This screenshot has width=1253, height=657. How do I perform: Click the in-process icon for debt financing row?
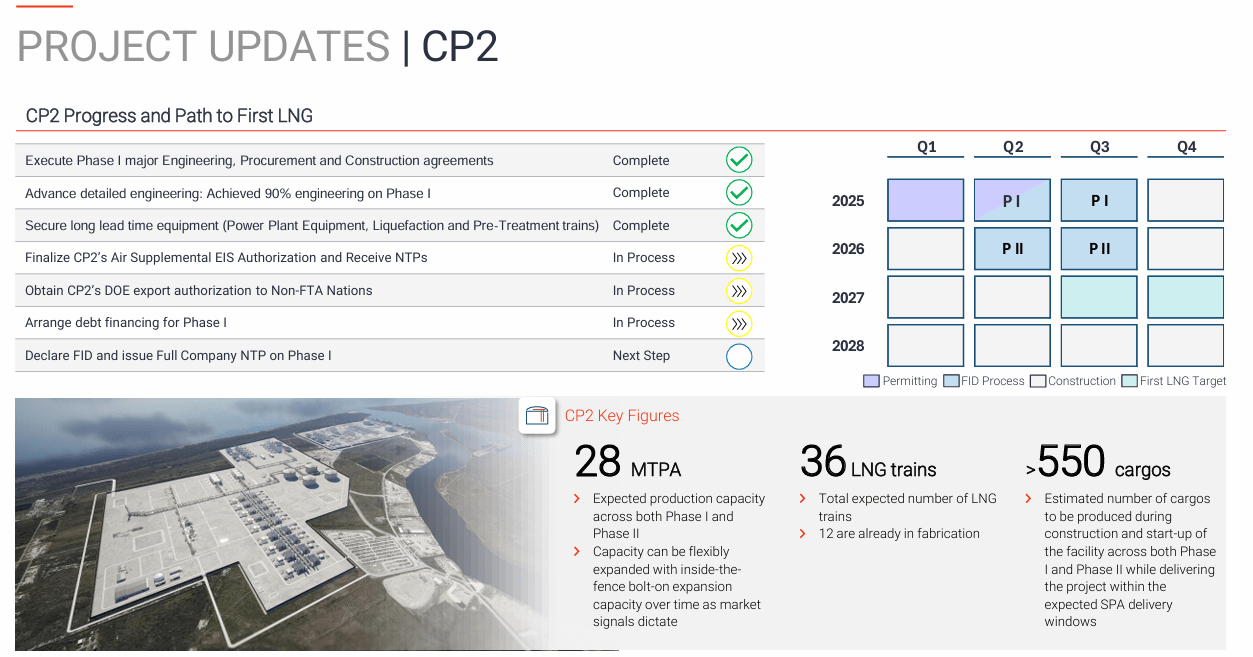coord(739,323)
